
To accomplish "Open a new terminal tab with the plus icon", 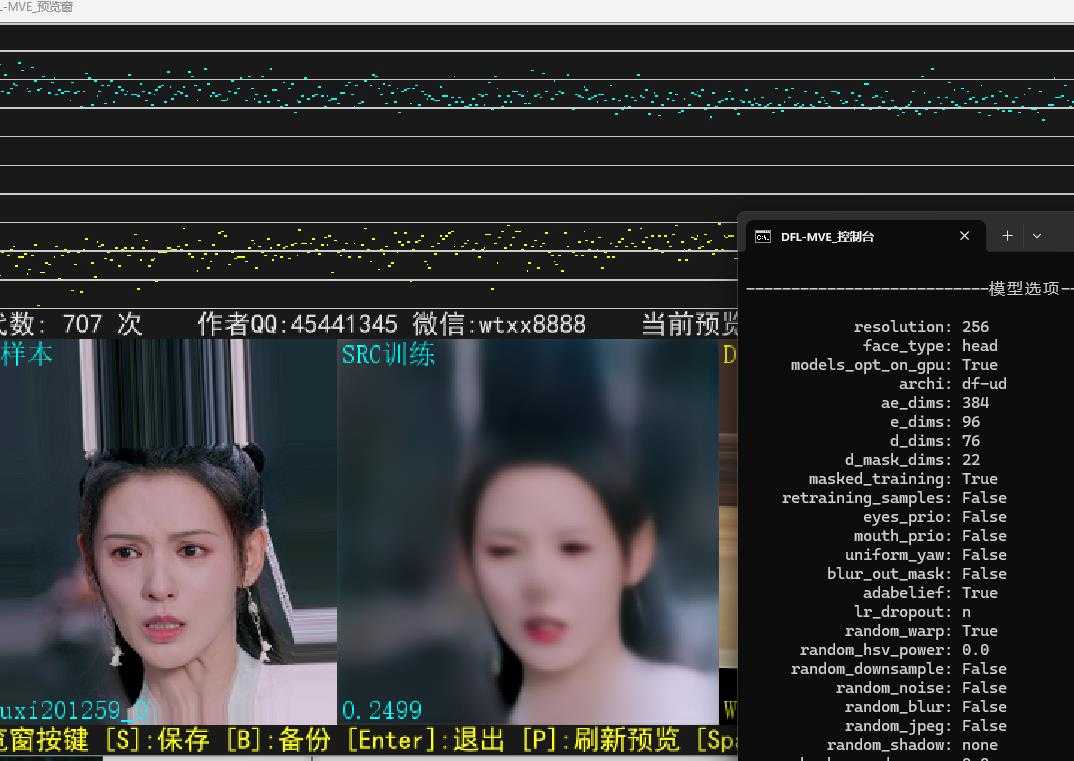I will click(x=1007, y=235).
